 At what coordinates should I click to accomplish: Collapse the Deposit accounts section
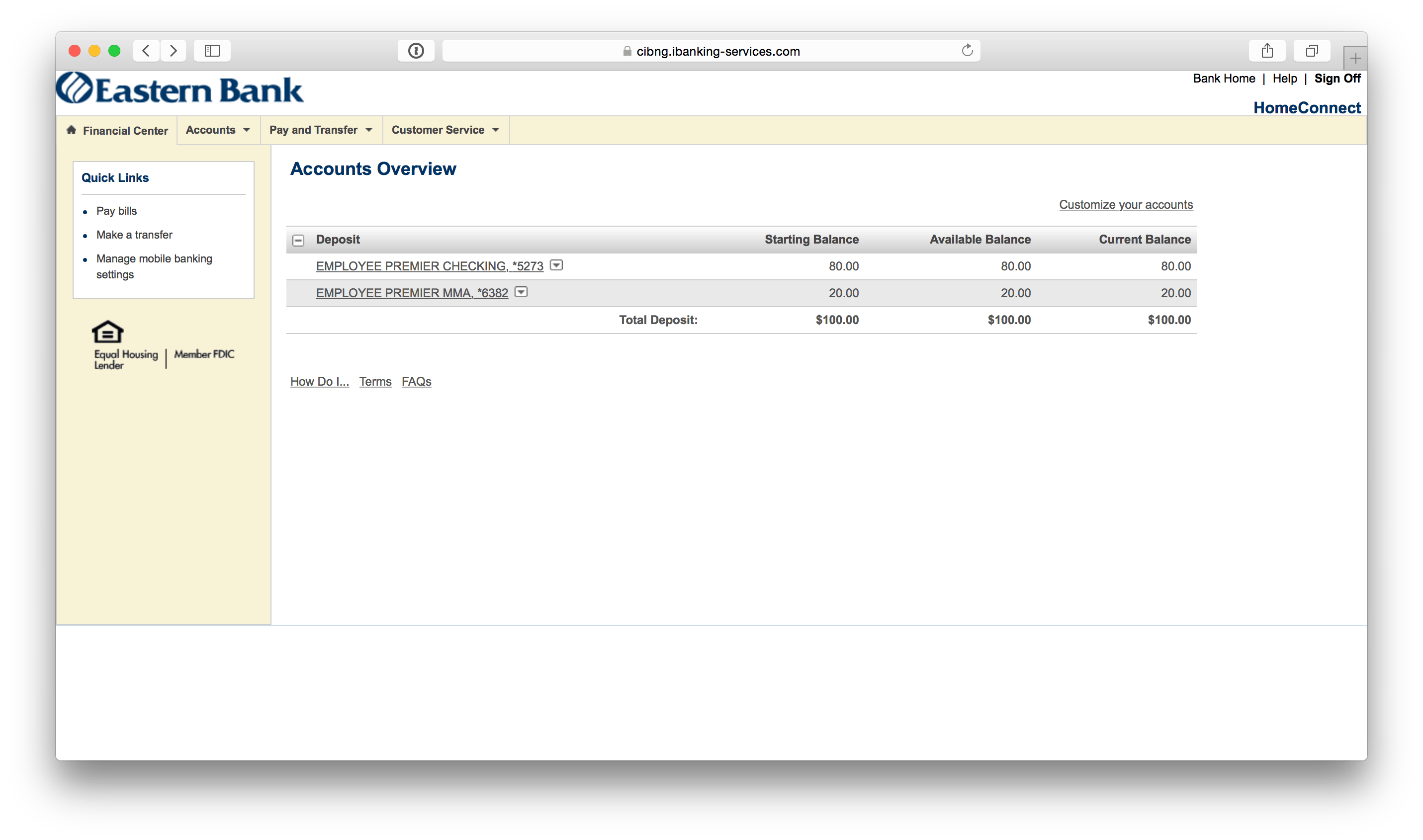pos(298,241)
